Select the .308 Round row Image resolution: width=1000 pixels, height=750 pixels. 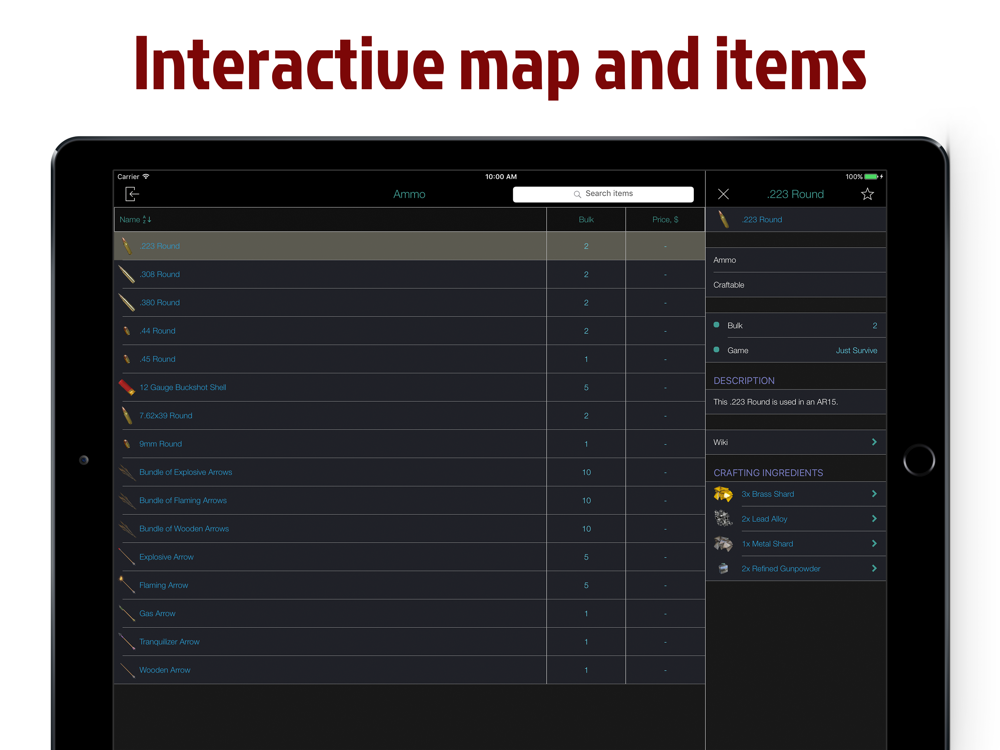tap(330, 274)
